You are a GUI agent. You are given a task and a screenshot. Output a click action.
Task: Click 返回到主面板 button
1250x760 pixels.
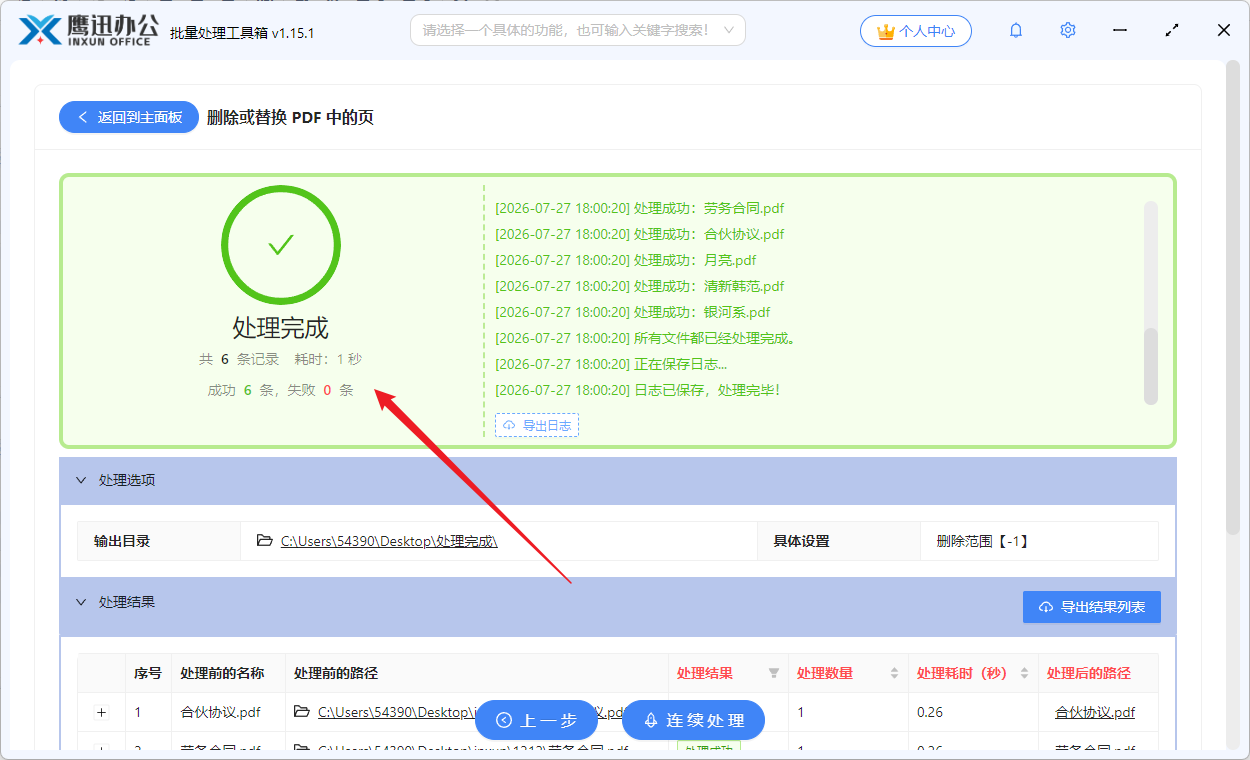pyautogui.click(x=129, y=117)
